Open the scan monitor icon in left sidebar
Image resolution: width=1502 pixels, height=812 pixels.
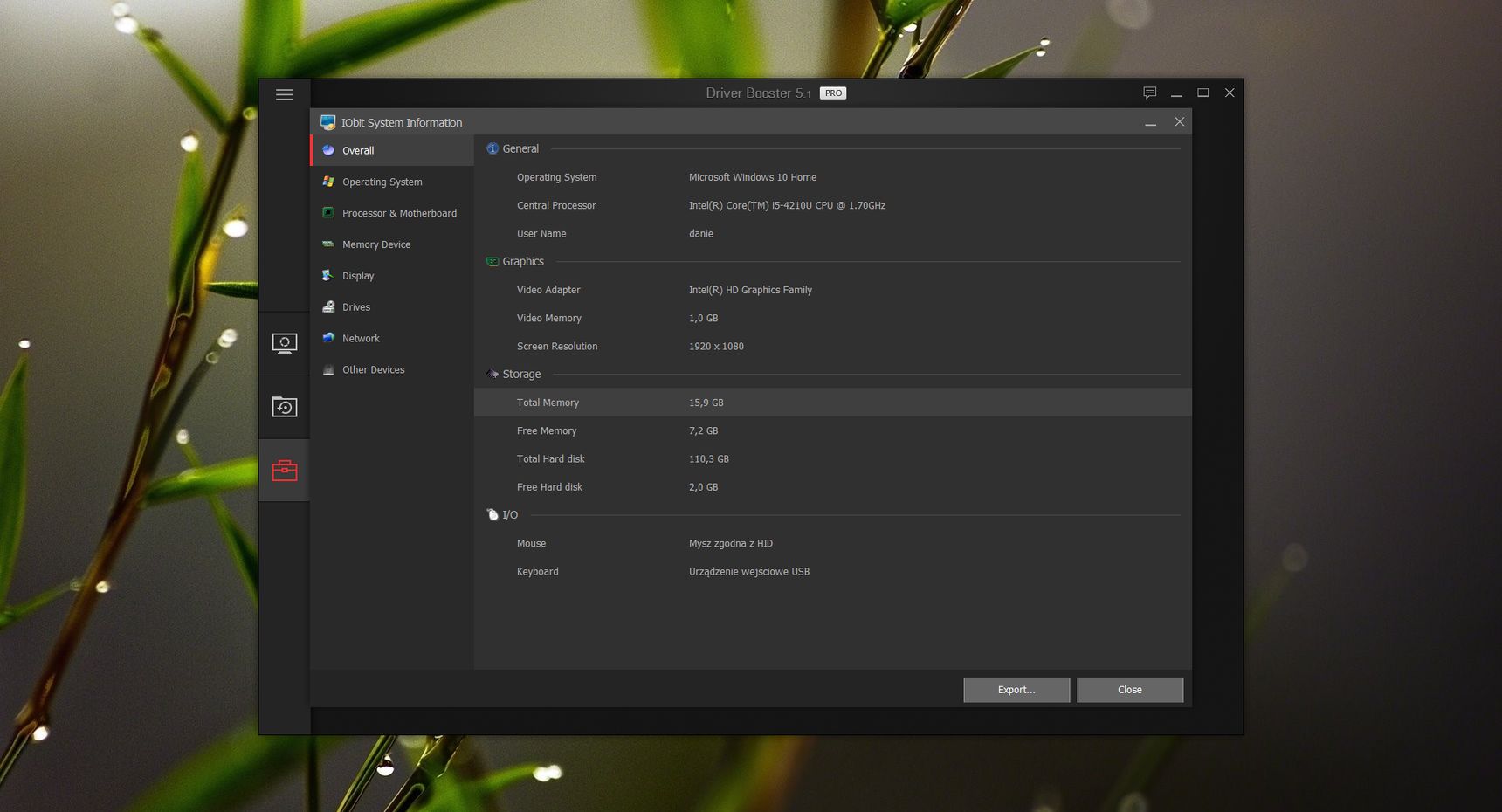tap(285, 343)
